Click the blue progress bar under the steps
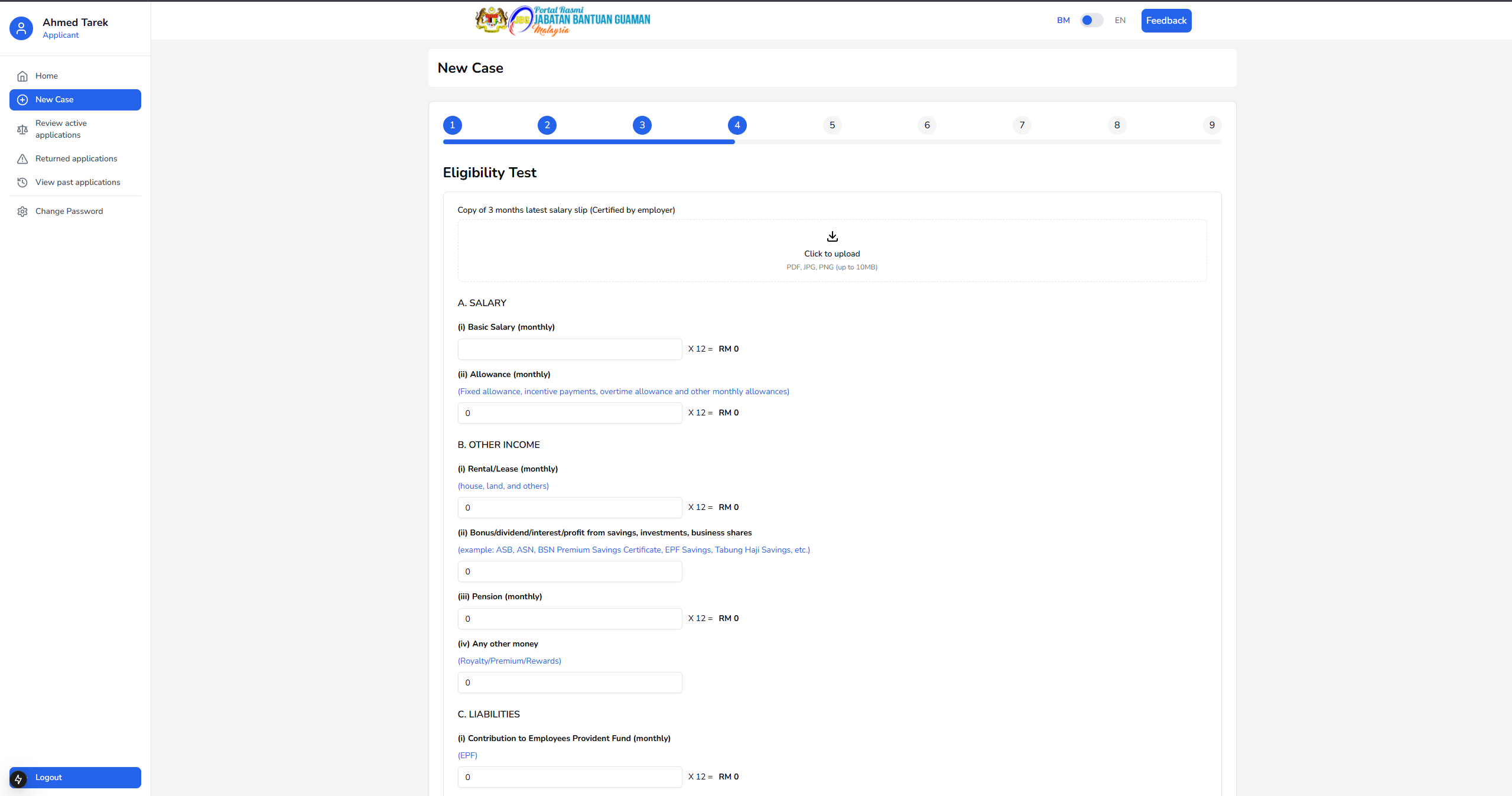The height and width of the screenshot is (796, 1512). coord(588,142)
